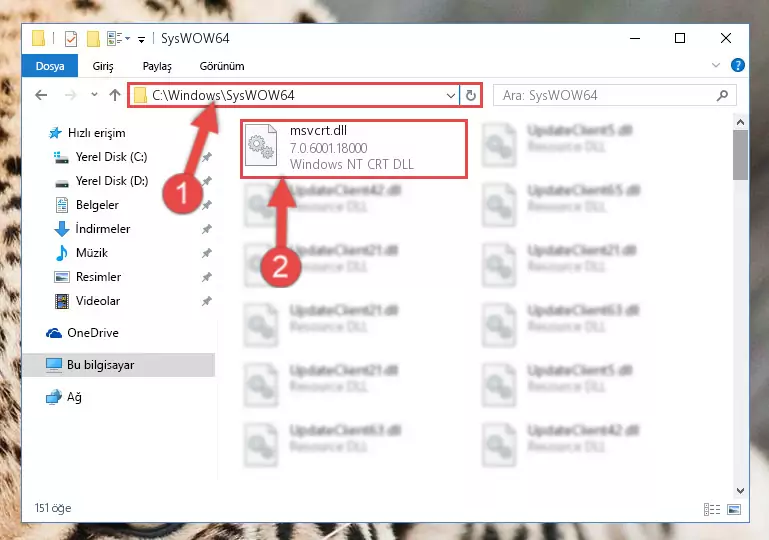Open Resimler folder in sidebar

[98, 277]
